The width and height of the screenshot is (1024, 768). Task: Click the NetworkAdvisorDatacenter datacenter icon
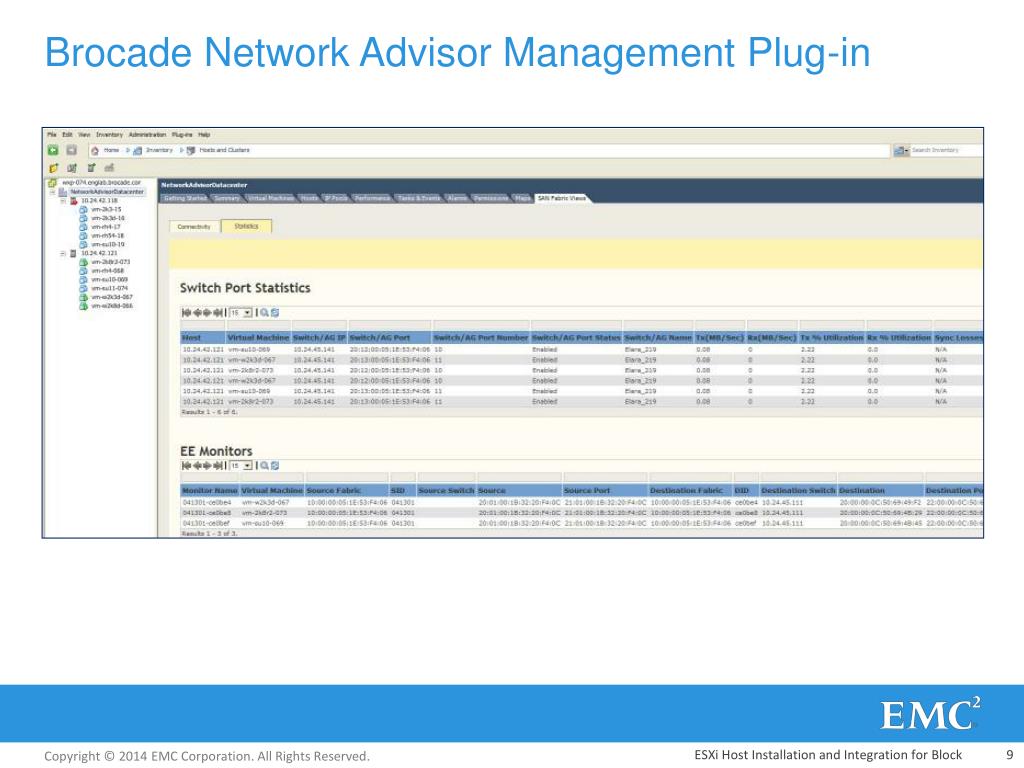63,192
